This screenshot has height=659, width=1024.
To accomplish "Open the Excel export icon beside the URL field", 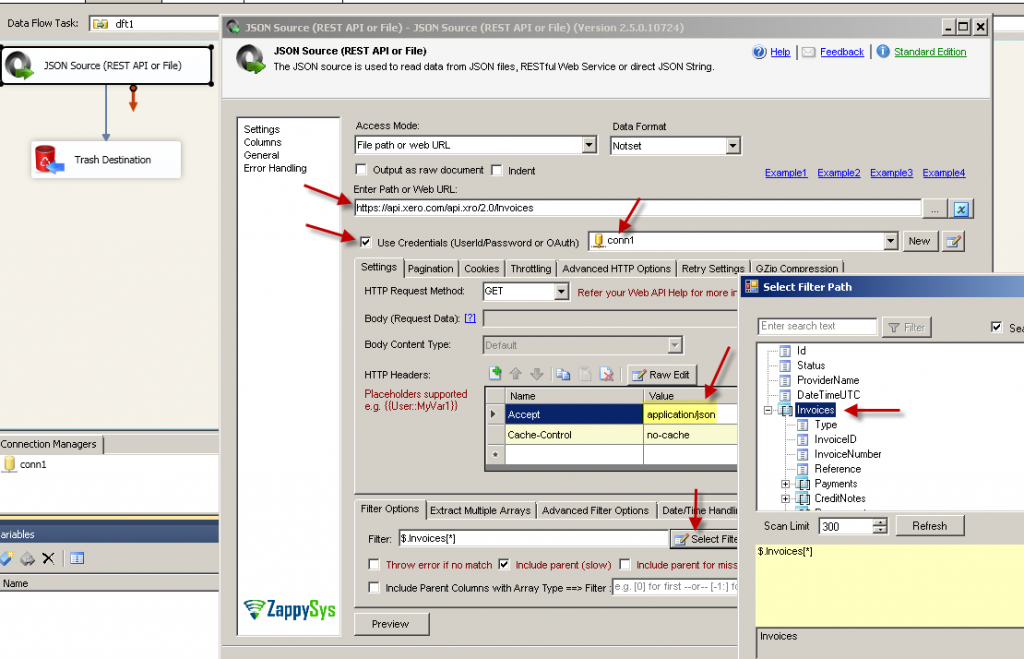I will (962, 208).
